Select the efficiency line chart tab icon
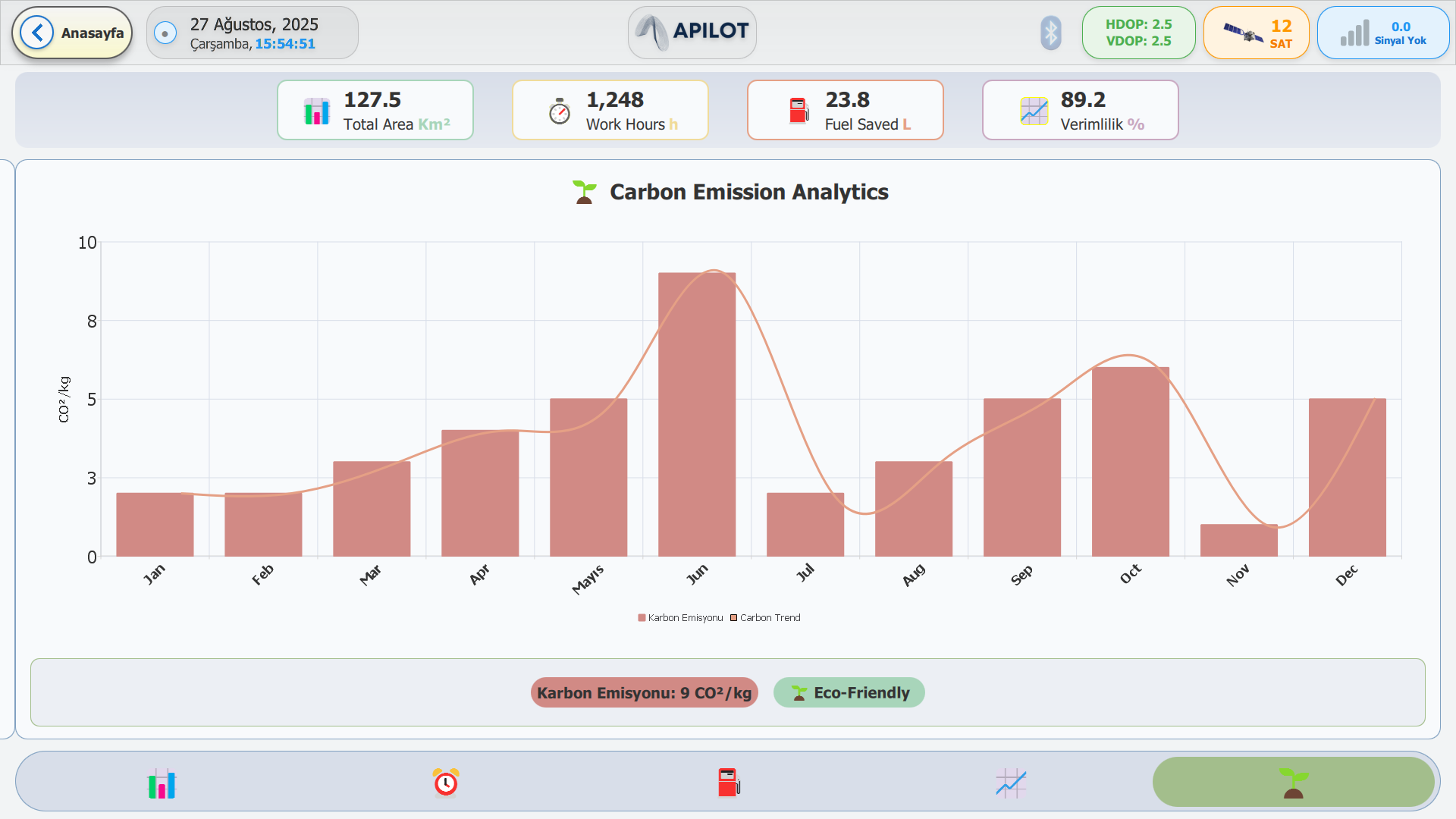This screenshot has width=1456, height=819. coord(1011,783)
